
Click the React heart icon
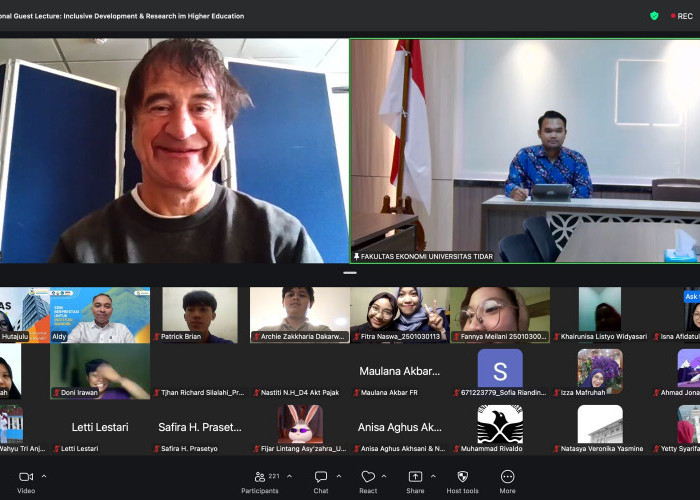368,477
